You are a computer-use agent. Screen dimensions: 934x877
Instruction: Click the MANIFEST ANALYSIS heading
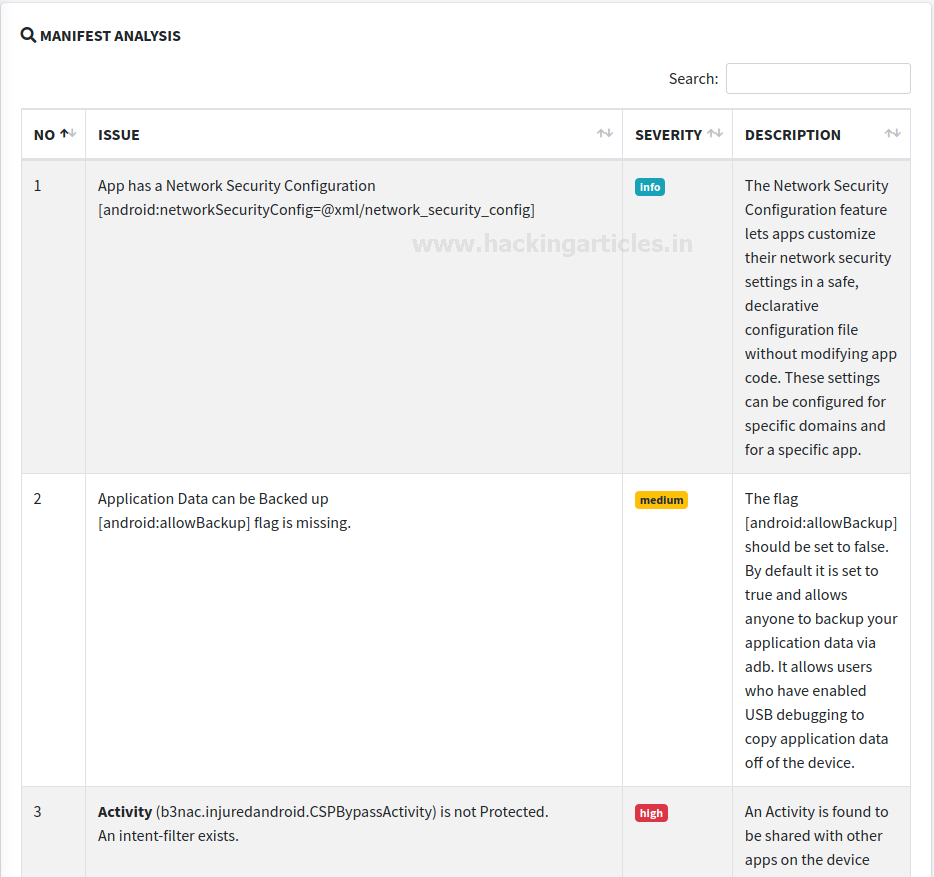click(110, 36)
